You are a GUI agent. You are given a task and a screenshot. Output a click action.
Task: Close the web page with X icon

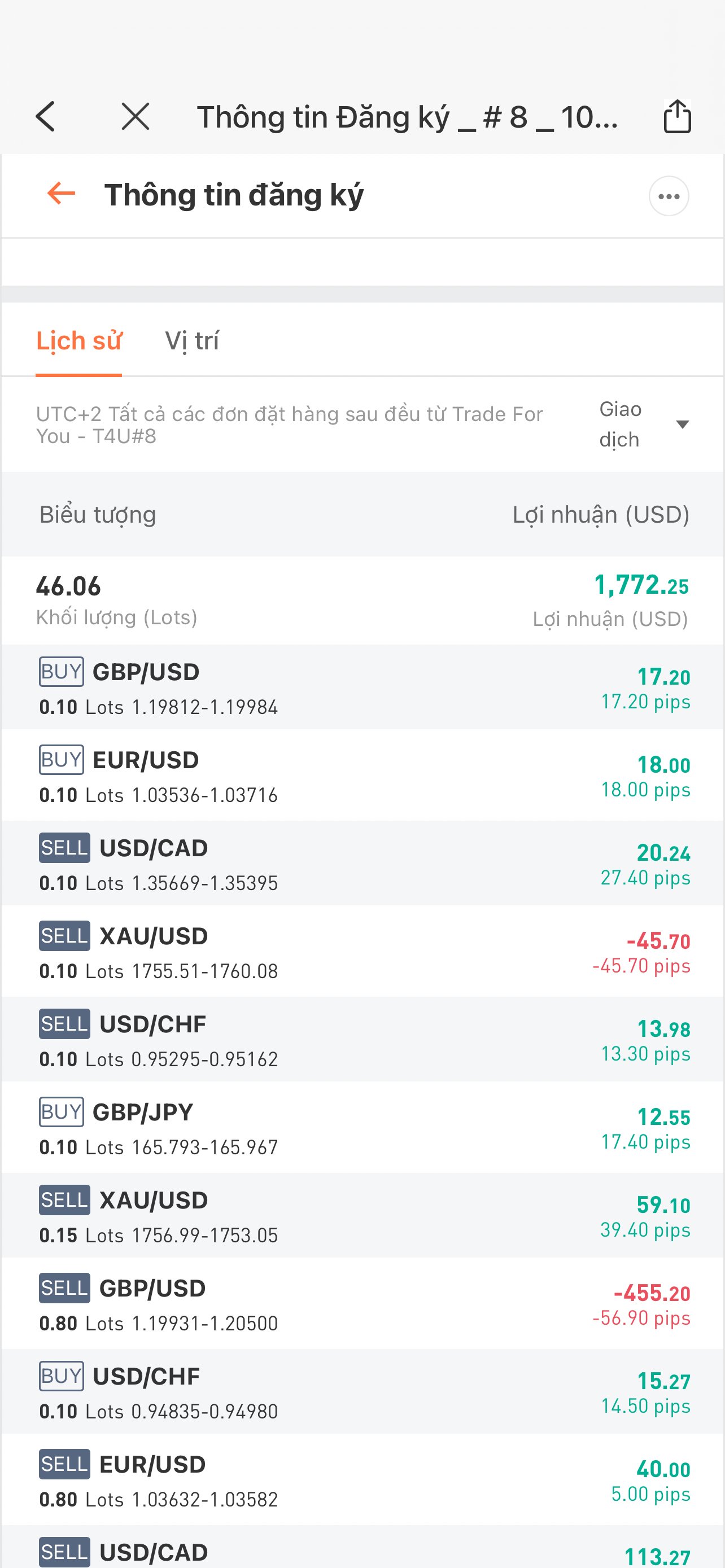[135, 116]
